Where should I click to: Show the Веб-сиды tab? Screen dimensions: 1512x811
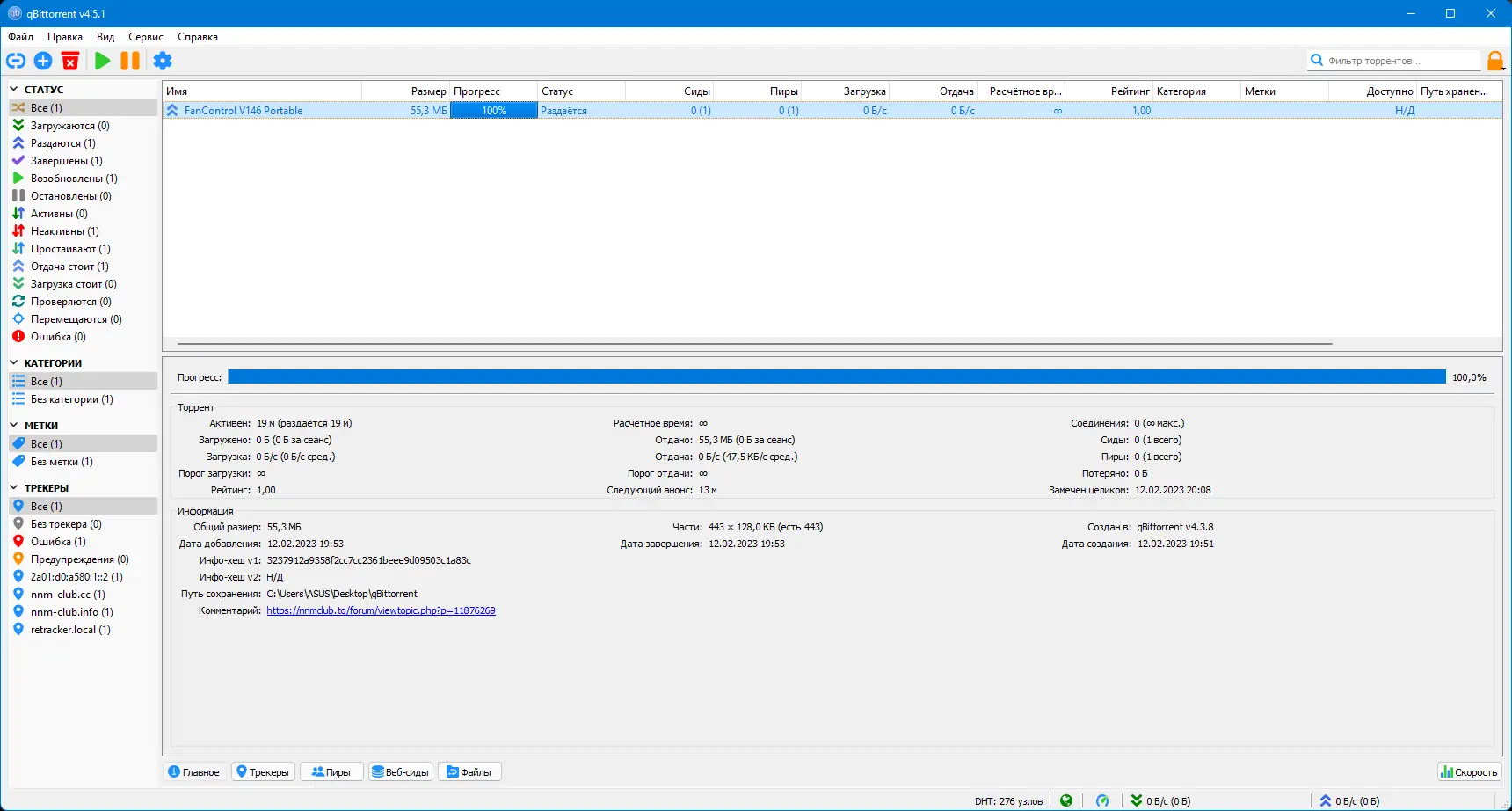click(x=401, y=772)
